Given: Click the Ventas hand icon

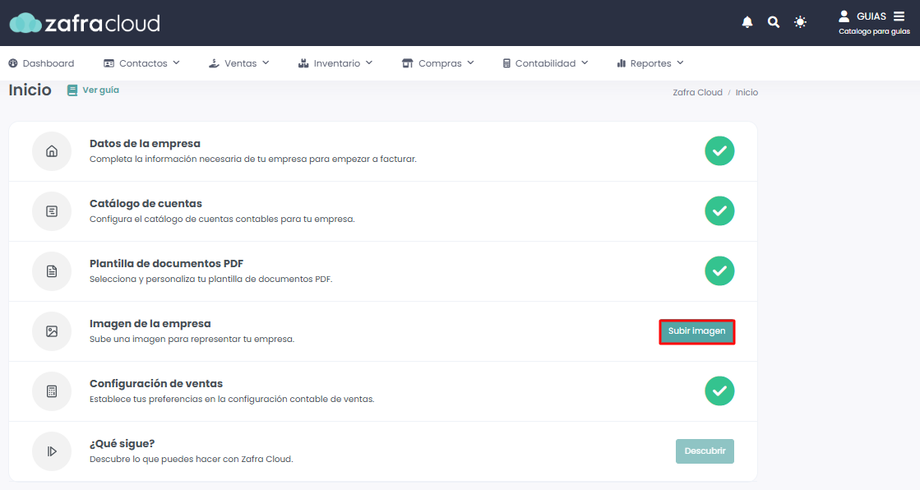Looking at the screenshot, I should pyautogui.click(x=214, y=63).
